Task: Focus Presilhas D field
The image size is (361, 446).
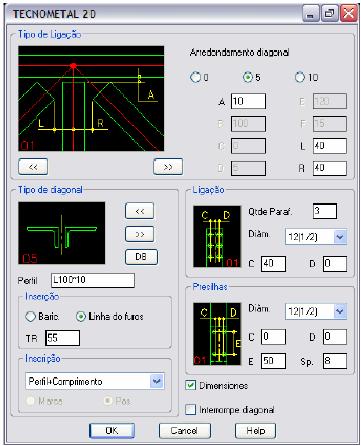Action: [x=335, y=337]
